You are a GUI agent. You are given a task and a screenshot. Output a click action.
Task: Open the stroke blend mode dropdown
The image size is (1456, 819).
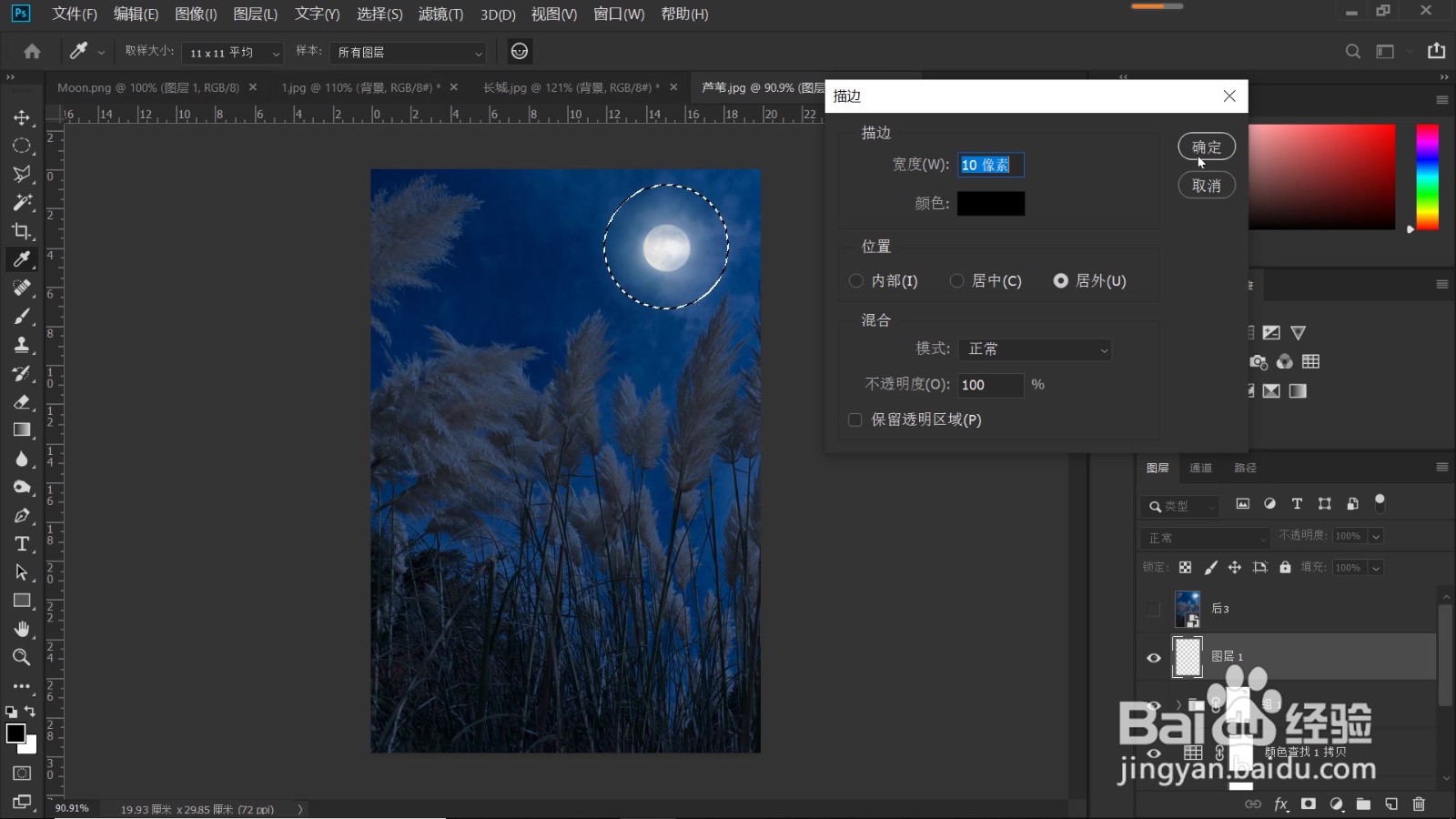tap(1035, 349)
